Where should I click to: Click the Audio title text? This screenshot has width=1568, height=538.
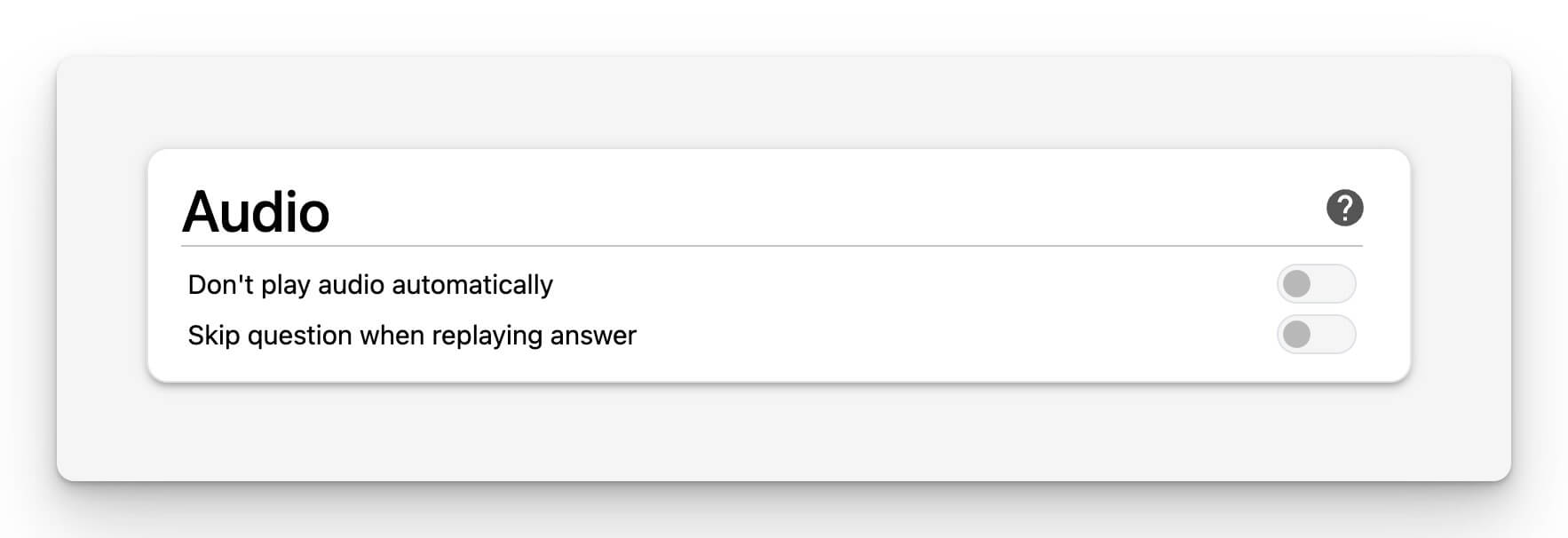pyautogui.click(x=256, y=212)
